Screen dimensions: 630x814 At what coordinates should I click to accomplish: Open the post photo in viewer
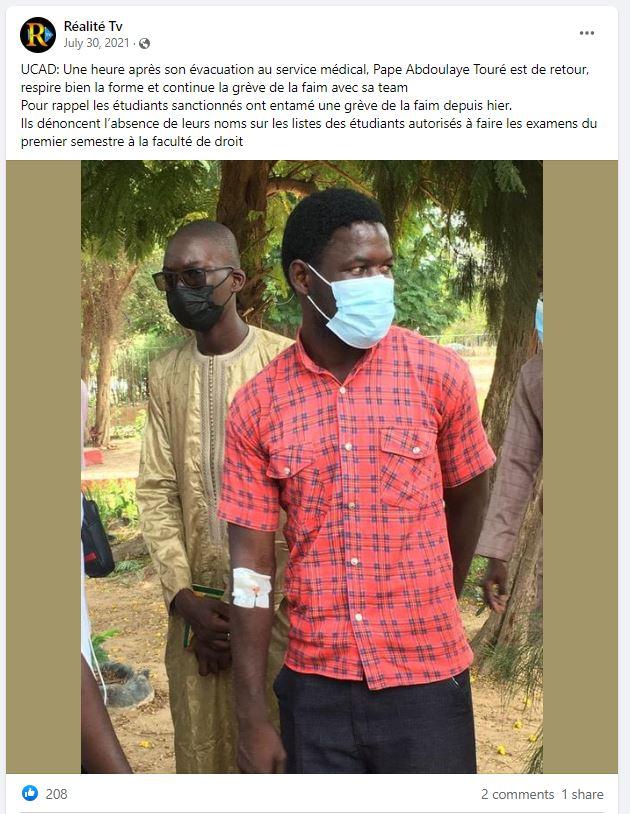click(312, 467)
